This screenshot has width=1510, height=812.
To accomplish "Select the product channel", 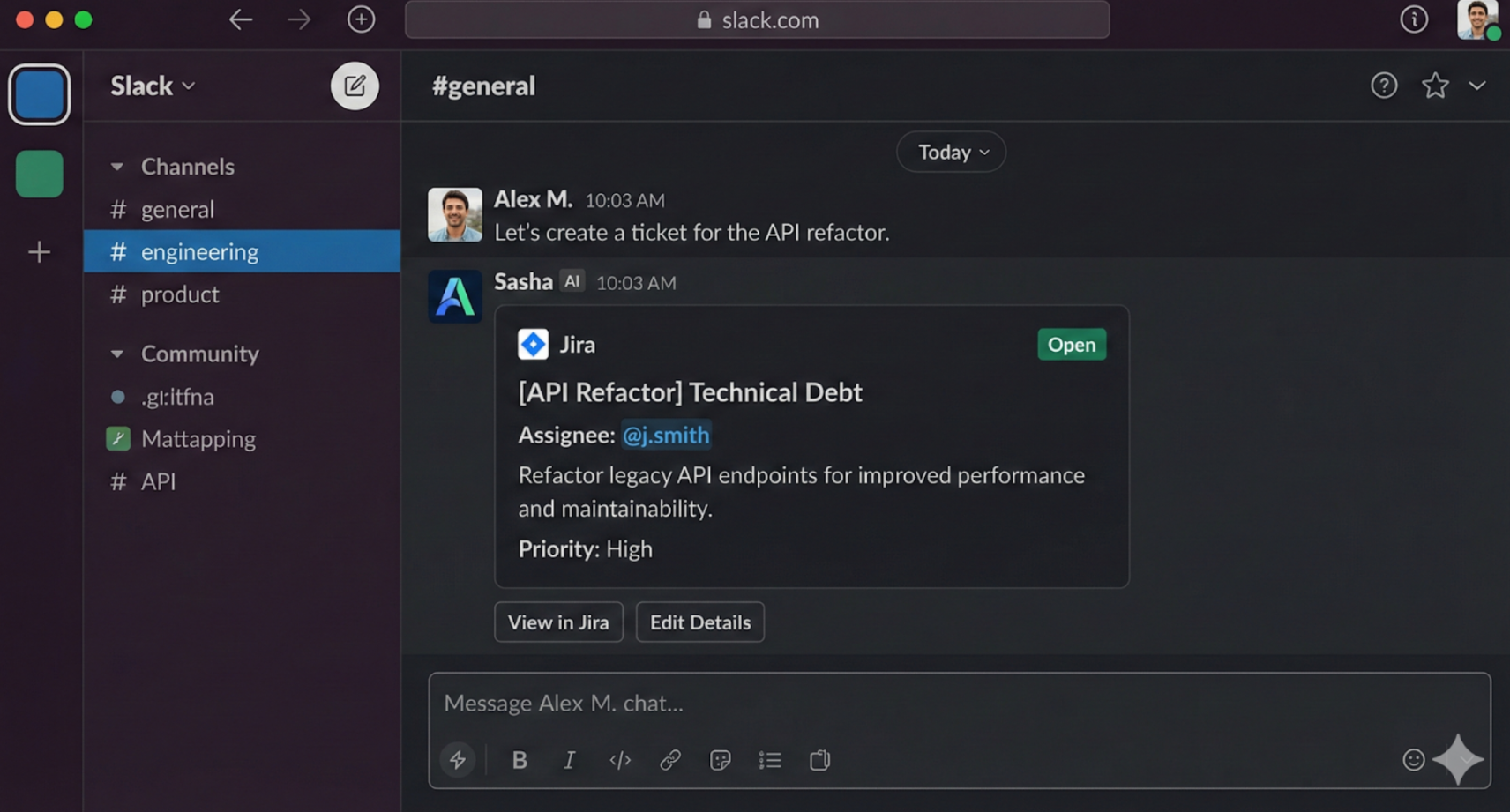I will tap(180, 294).
